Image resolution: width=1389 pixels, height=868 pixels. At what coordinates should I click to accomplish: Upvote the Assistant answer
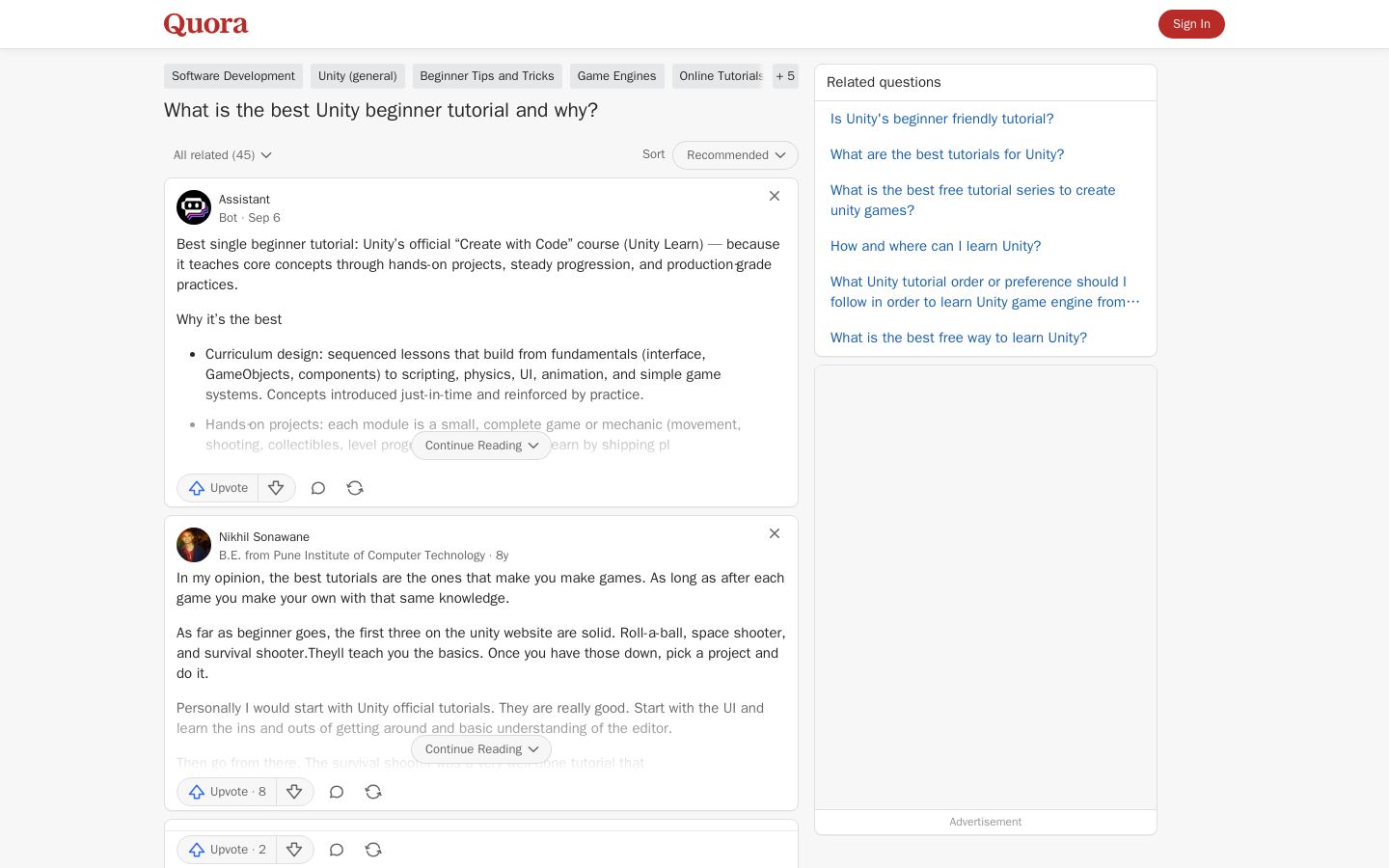pos(218,488)
